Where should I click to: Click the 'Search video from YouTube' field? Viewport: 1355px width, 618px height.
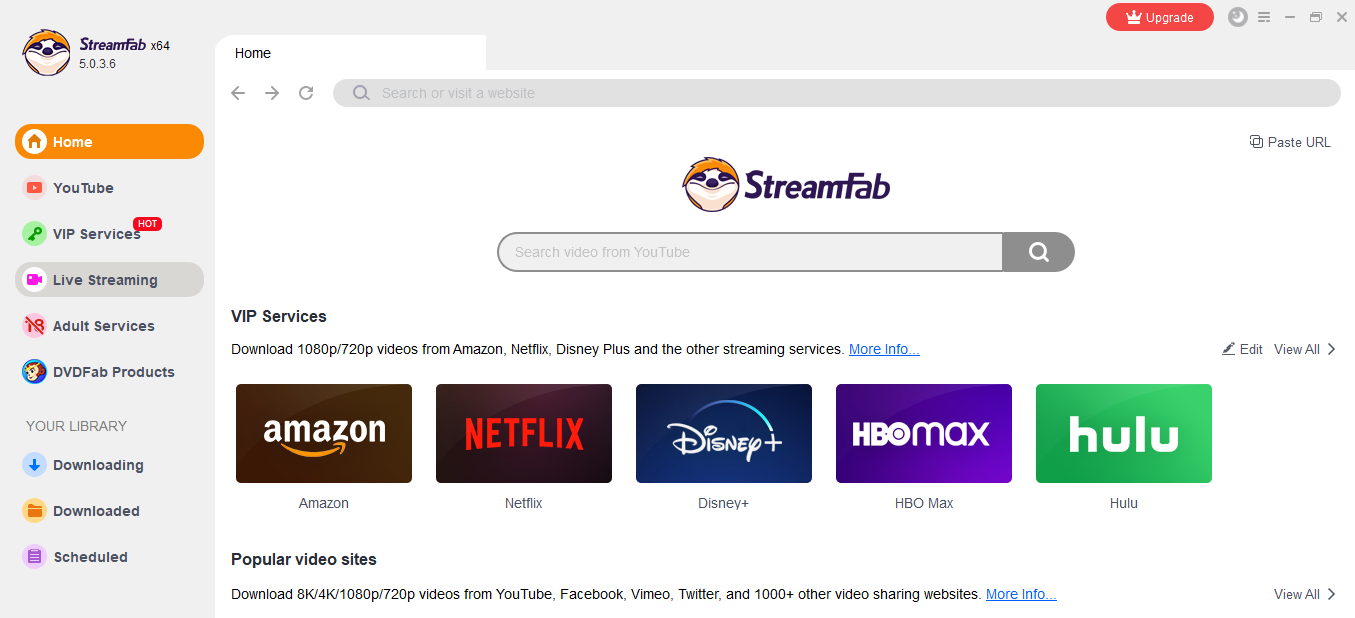click(750, 252)
